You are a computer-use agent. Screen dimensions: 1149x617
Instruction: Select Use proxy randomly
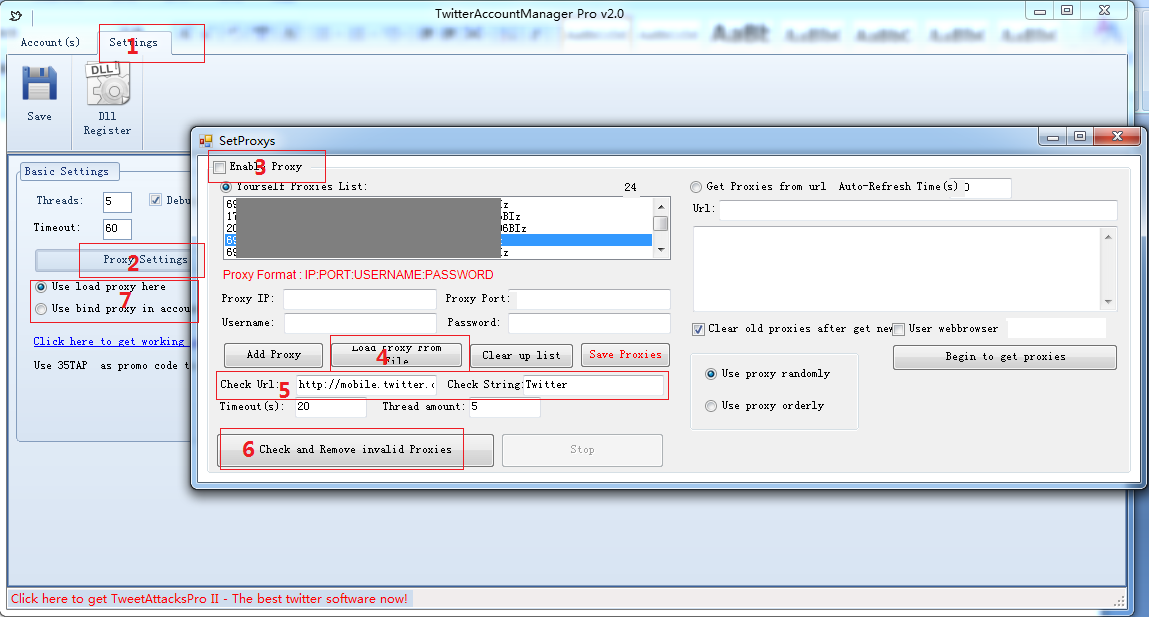711,374
